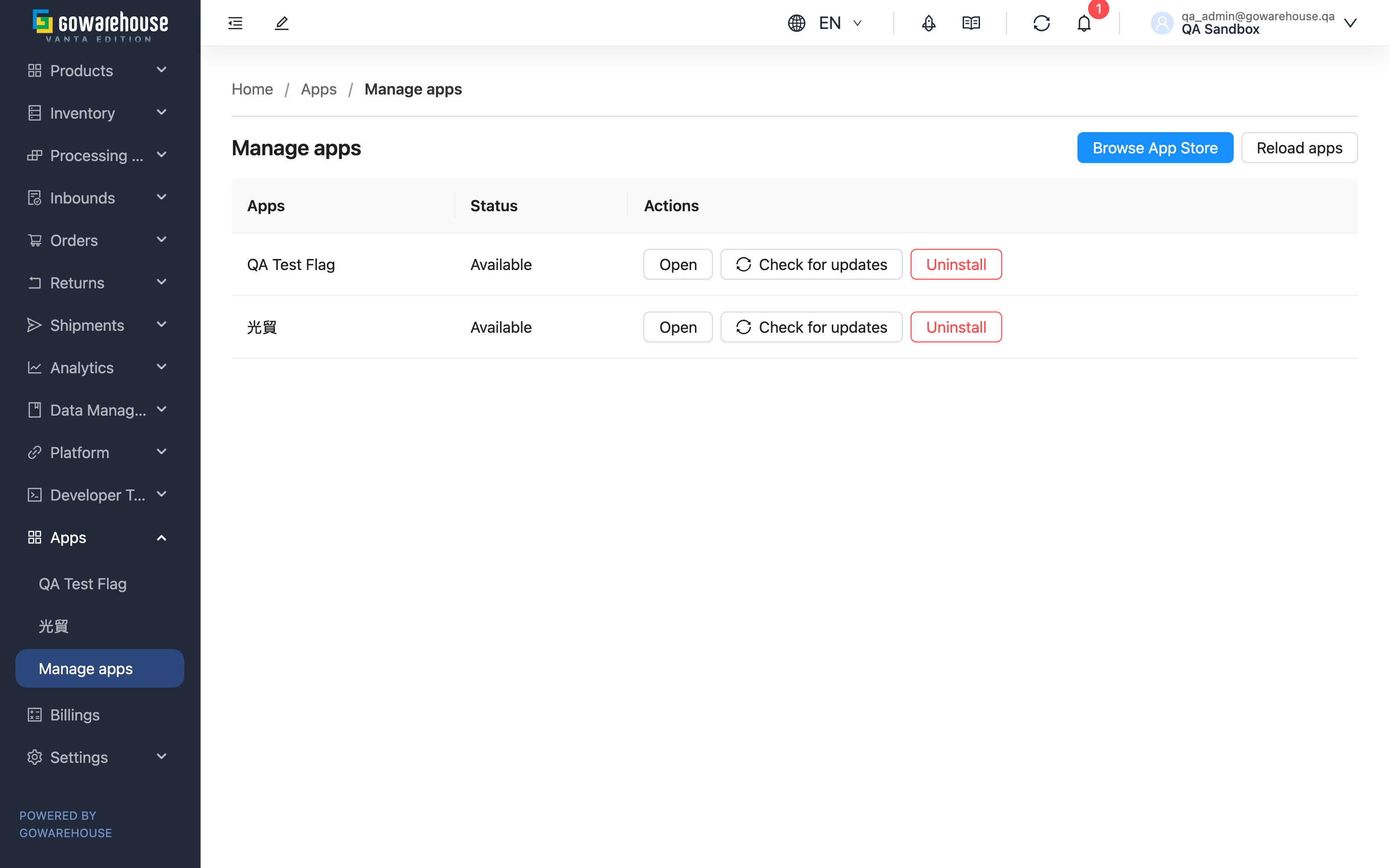This screenshot has height=868, width=1389.
Task: Open 光貿 app in the sidebar
Action: 54,626
